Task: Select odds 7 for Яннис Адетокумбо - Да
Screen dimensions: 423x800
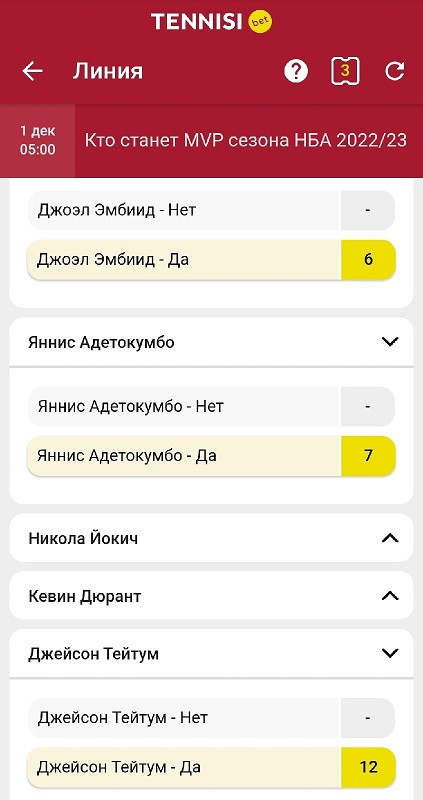Action: pyautogui.click(x=368, y=456)
